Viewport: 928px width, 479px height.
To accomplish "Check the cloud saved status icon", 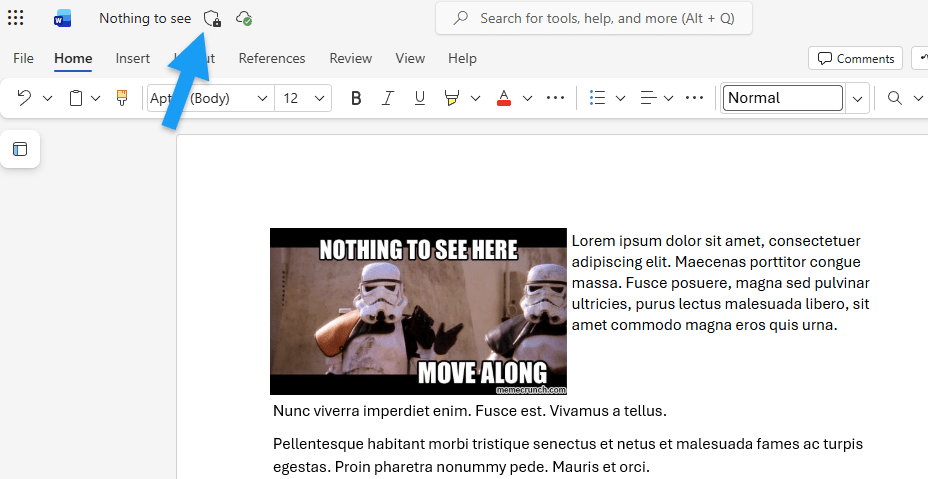I will (244, 18).
